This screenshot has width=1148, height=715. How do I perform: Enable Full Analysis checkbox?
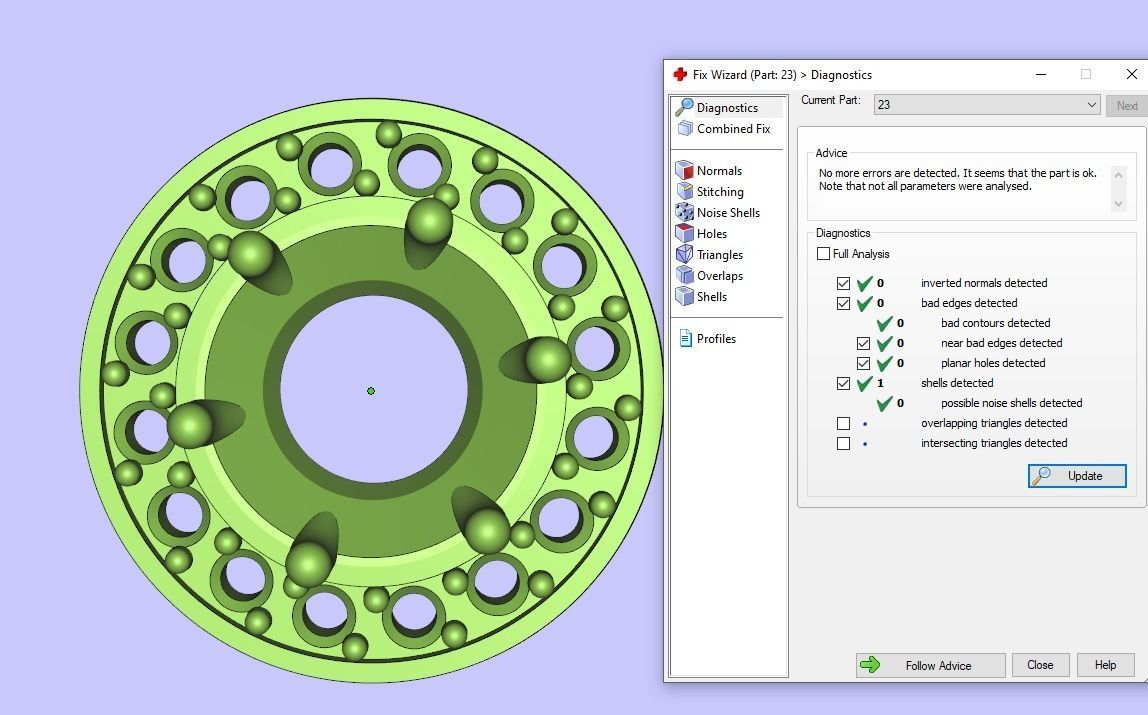[x=824, y=254]
